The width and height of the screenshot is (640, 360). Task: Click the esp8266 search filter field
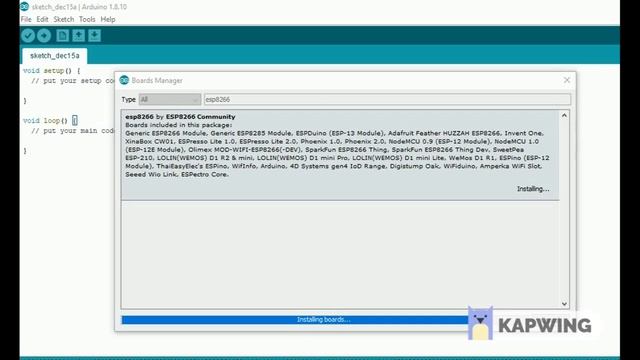pos(387,99)
